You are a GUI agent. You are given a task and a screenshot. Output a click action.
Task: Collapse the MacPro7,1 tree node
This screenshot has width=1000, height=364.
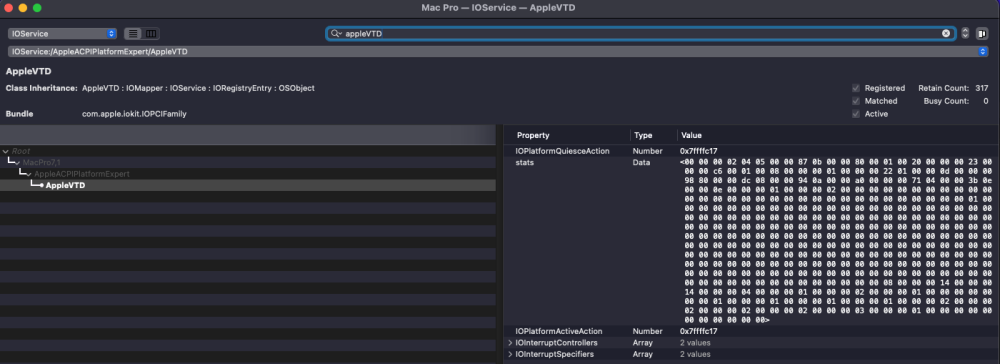tap(18, 163)
